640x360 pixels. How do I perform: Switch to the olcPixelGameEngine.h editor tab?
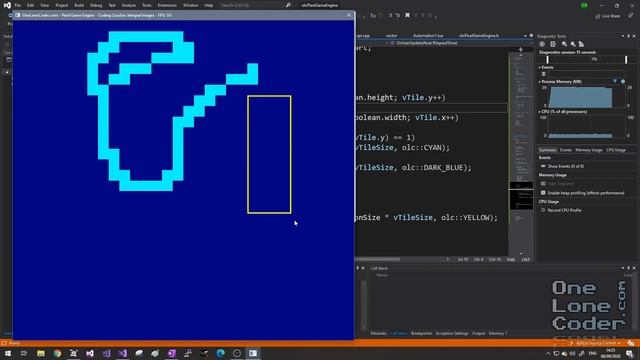tap(479, 36)
